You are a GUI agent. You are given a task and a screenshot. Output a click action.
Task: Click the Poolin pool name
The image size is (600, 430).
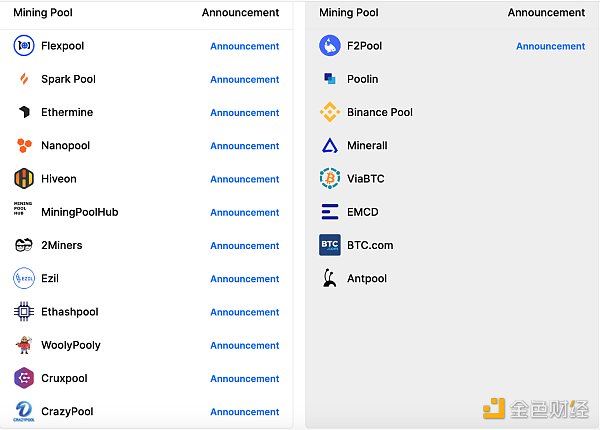362,79
